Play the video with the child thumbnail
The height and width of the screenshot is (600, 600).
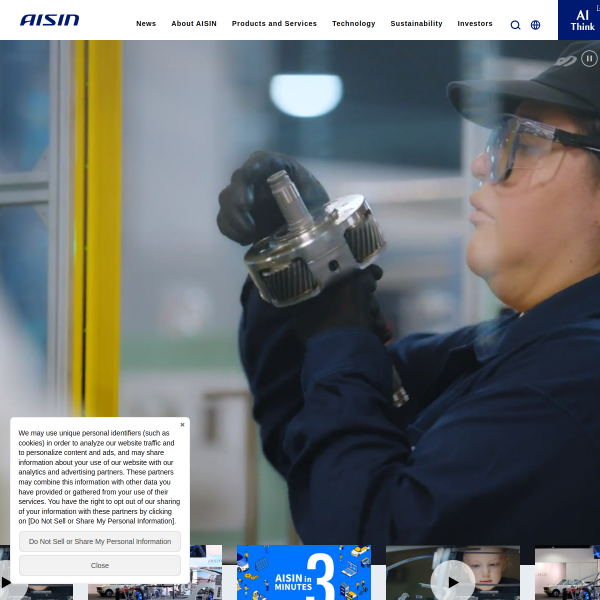(x=453, y=582)
